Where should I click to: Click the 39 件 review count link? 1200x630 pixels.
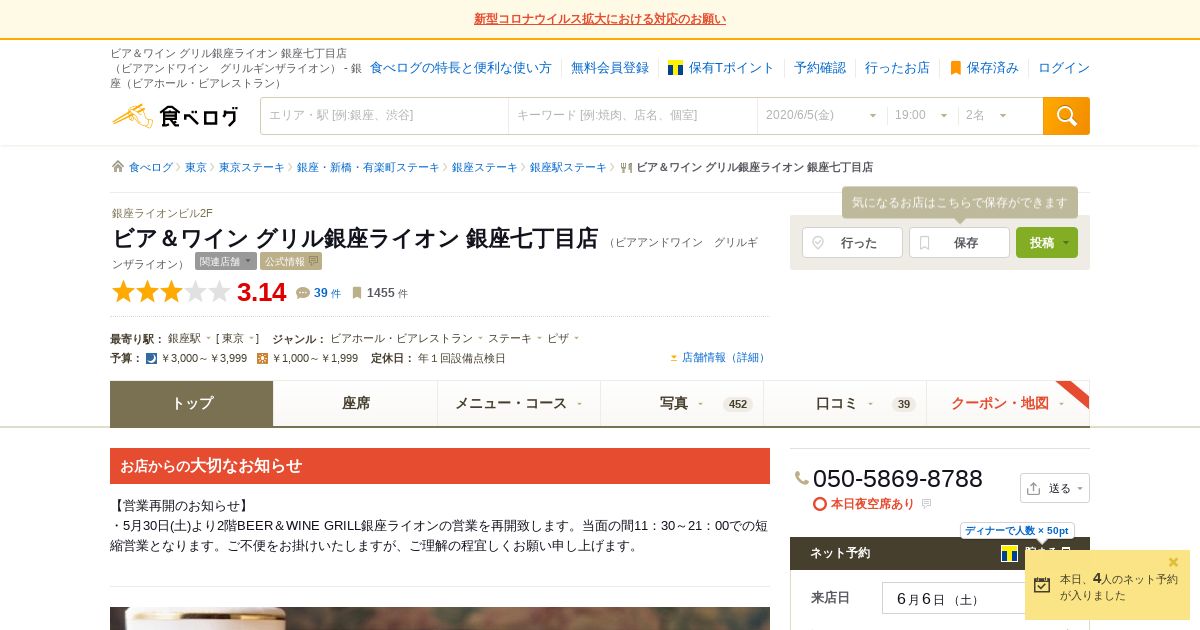point(327,293)
